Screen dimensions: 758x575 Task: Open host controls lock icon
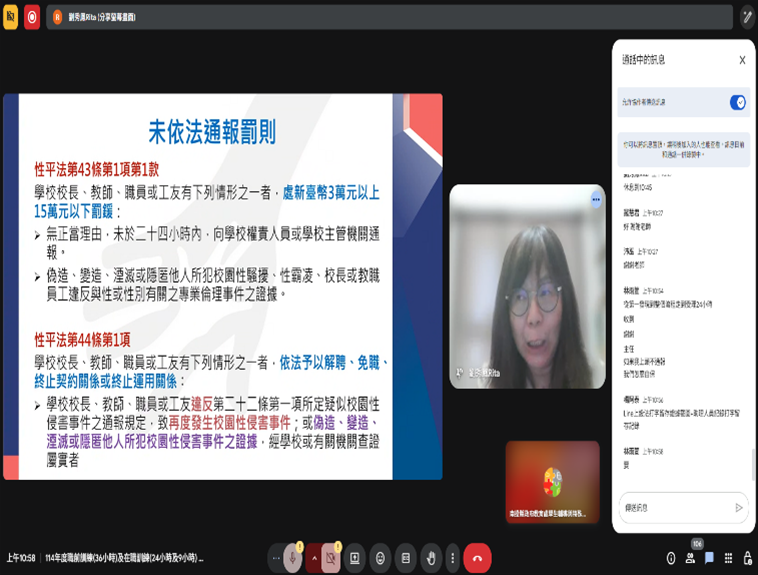(746, 558)
